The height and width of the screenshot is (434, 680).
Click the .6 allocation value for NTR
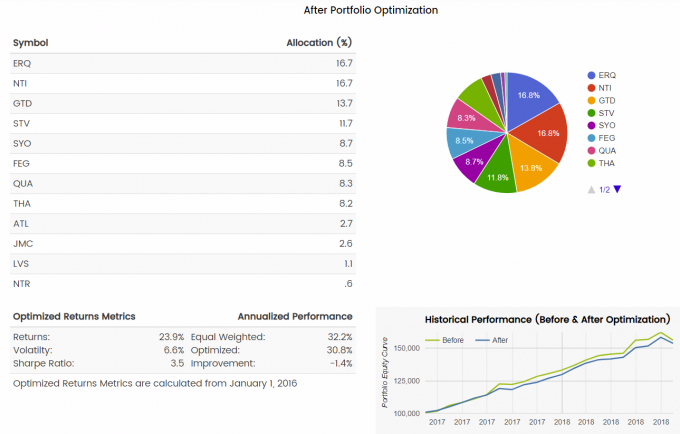pos(348,284)
